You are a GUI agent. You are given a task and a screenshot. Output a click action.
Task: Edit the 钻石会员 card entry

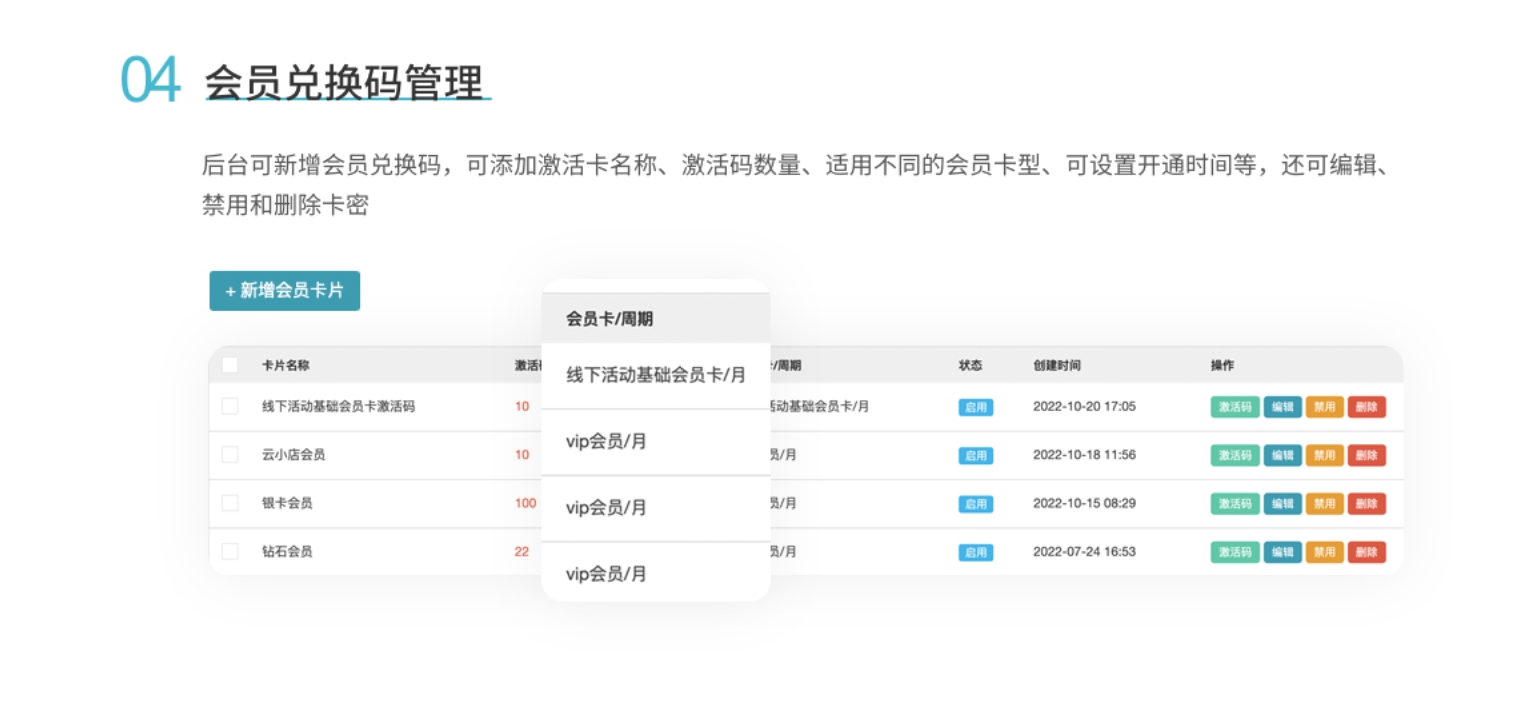pyautogui.click(x=1282, y=552)
